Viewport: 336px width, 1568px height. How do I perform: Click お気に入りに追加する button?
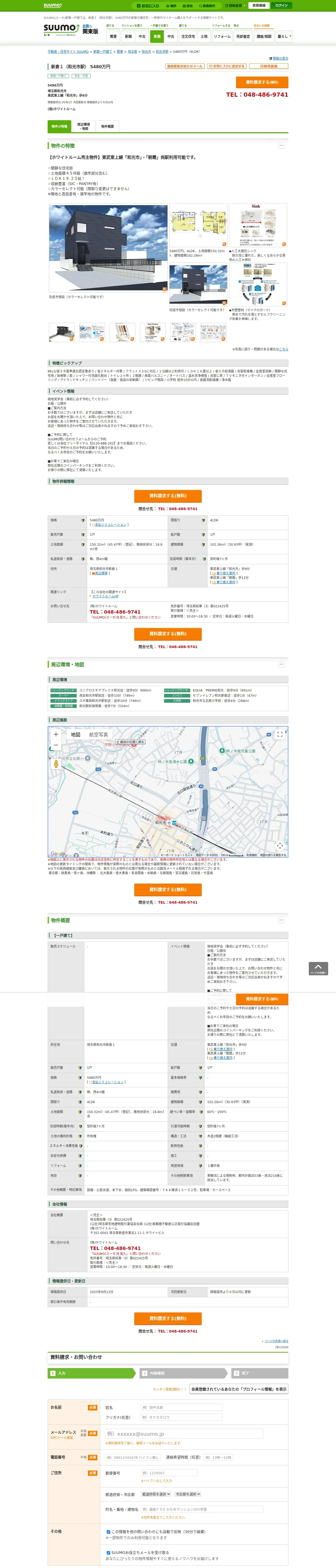coord(227,66)
